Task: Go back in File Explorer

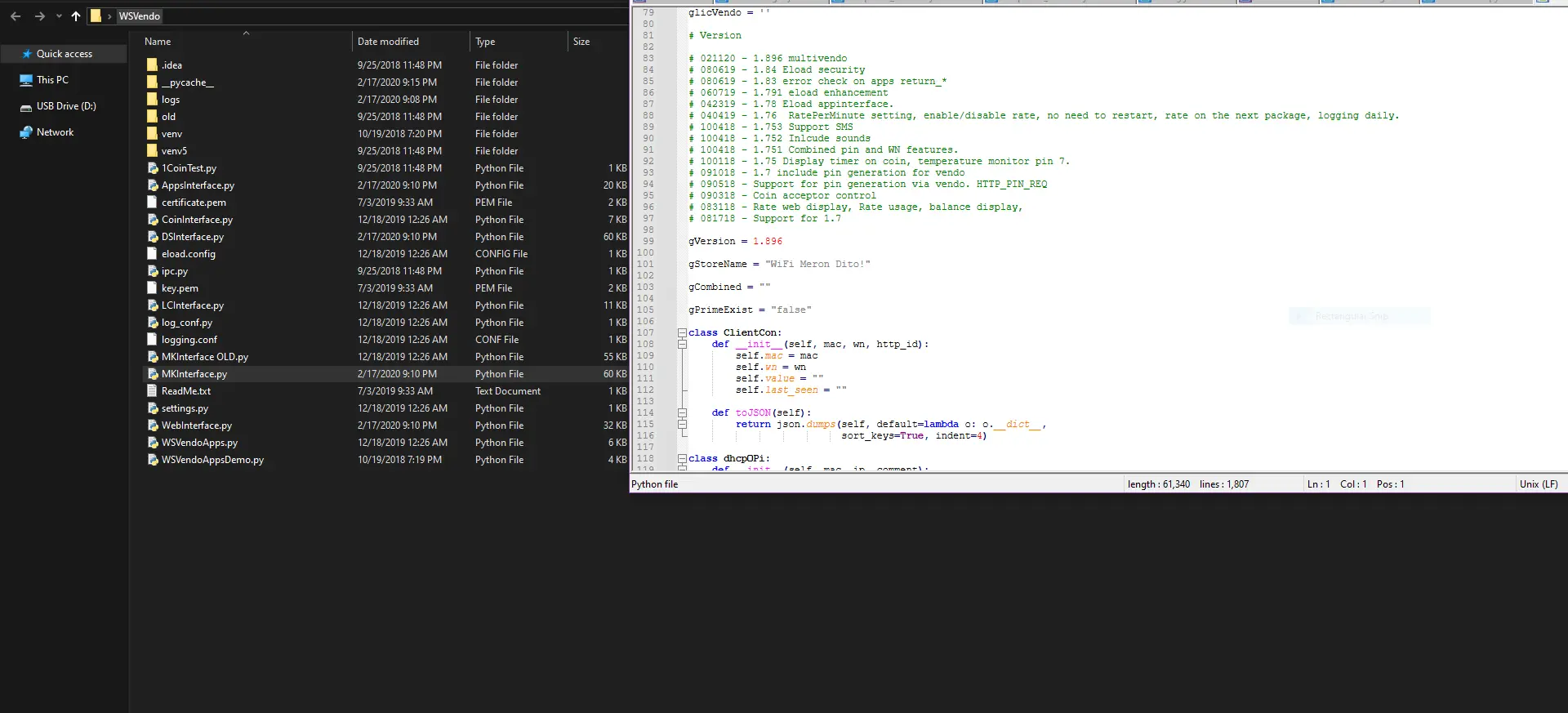Action: 16,16
